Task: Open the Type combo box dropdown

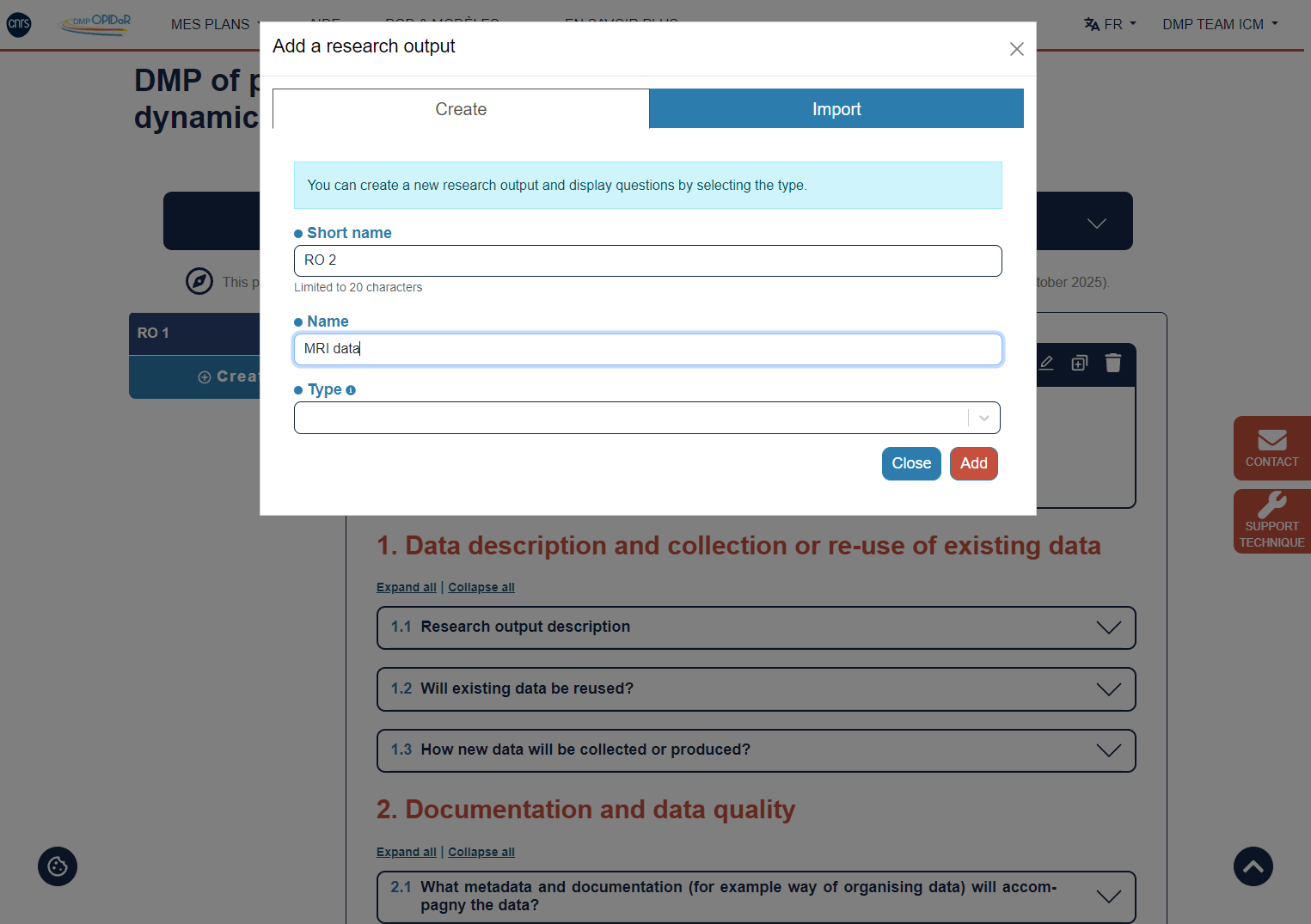Action: [x=647, y=418]
